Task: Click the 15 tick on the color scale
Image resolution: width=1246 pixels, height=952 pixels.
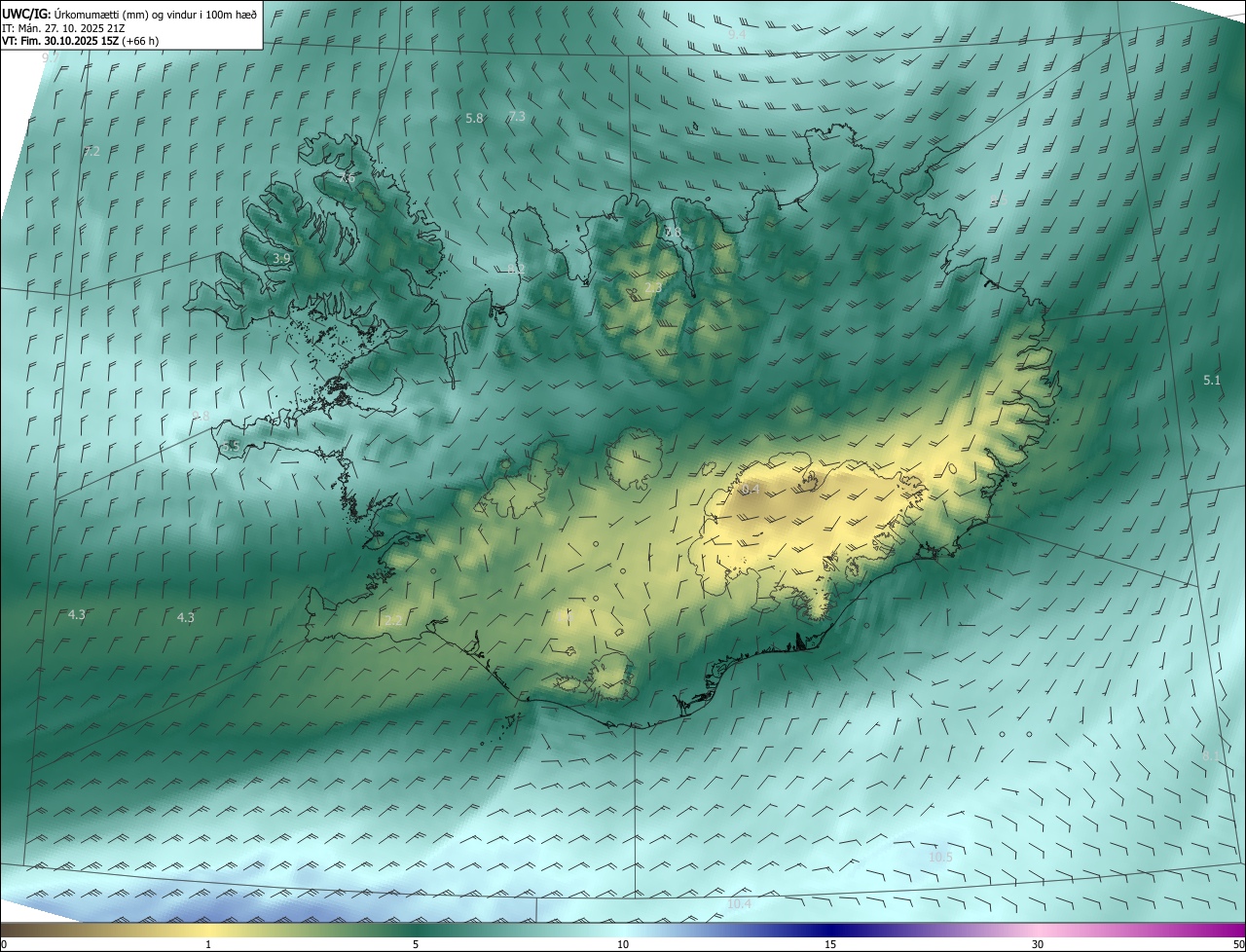Action: pyautogui.click(x=830, y=944)
